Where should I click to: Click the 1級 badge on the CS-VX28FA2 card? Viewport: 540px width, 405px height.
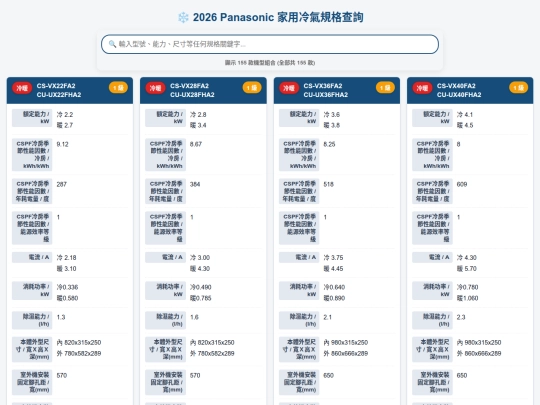(252, 88)
